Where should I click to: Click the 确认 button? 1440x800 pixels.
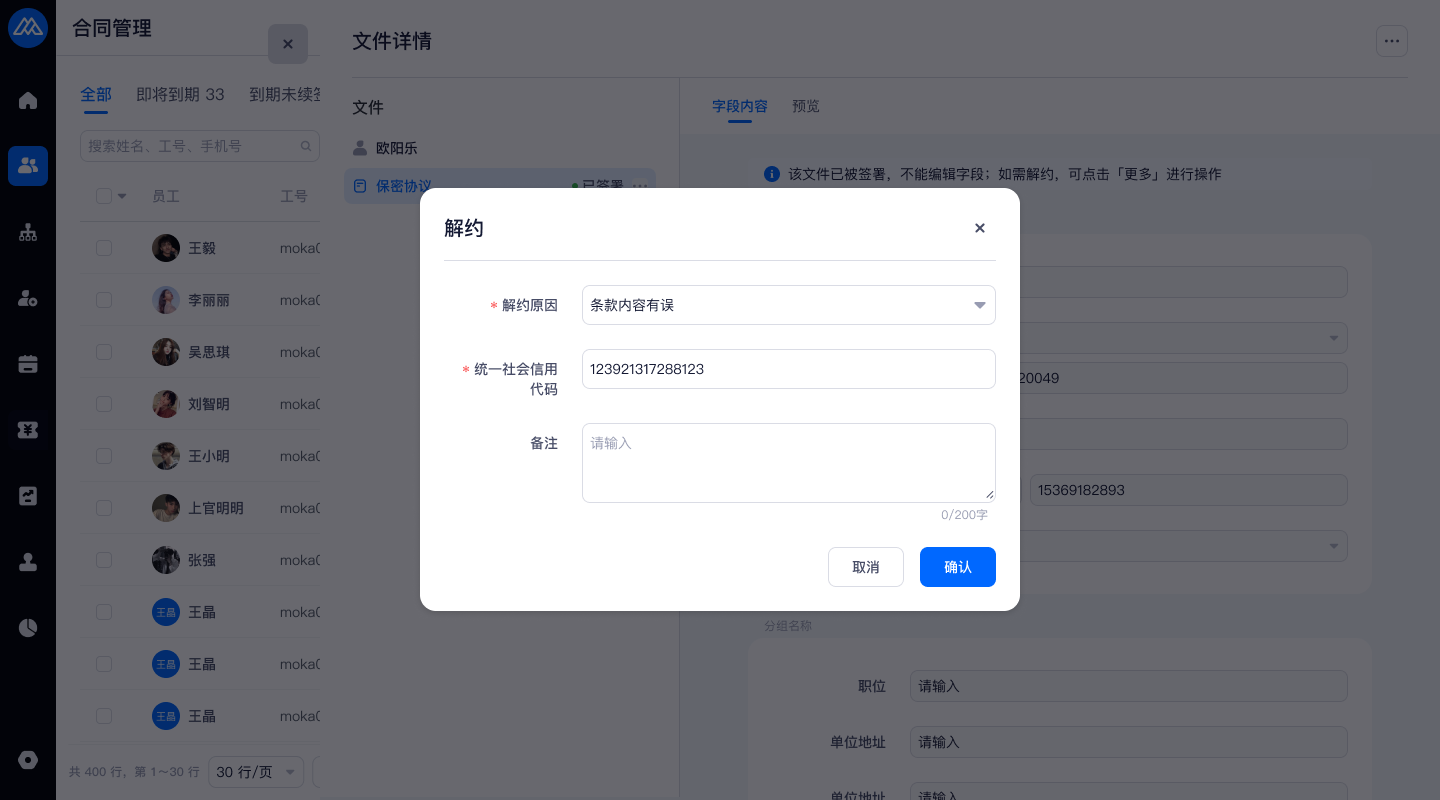point(957,567)
